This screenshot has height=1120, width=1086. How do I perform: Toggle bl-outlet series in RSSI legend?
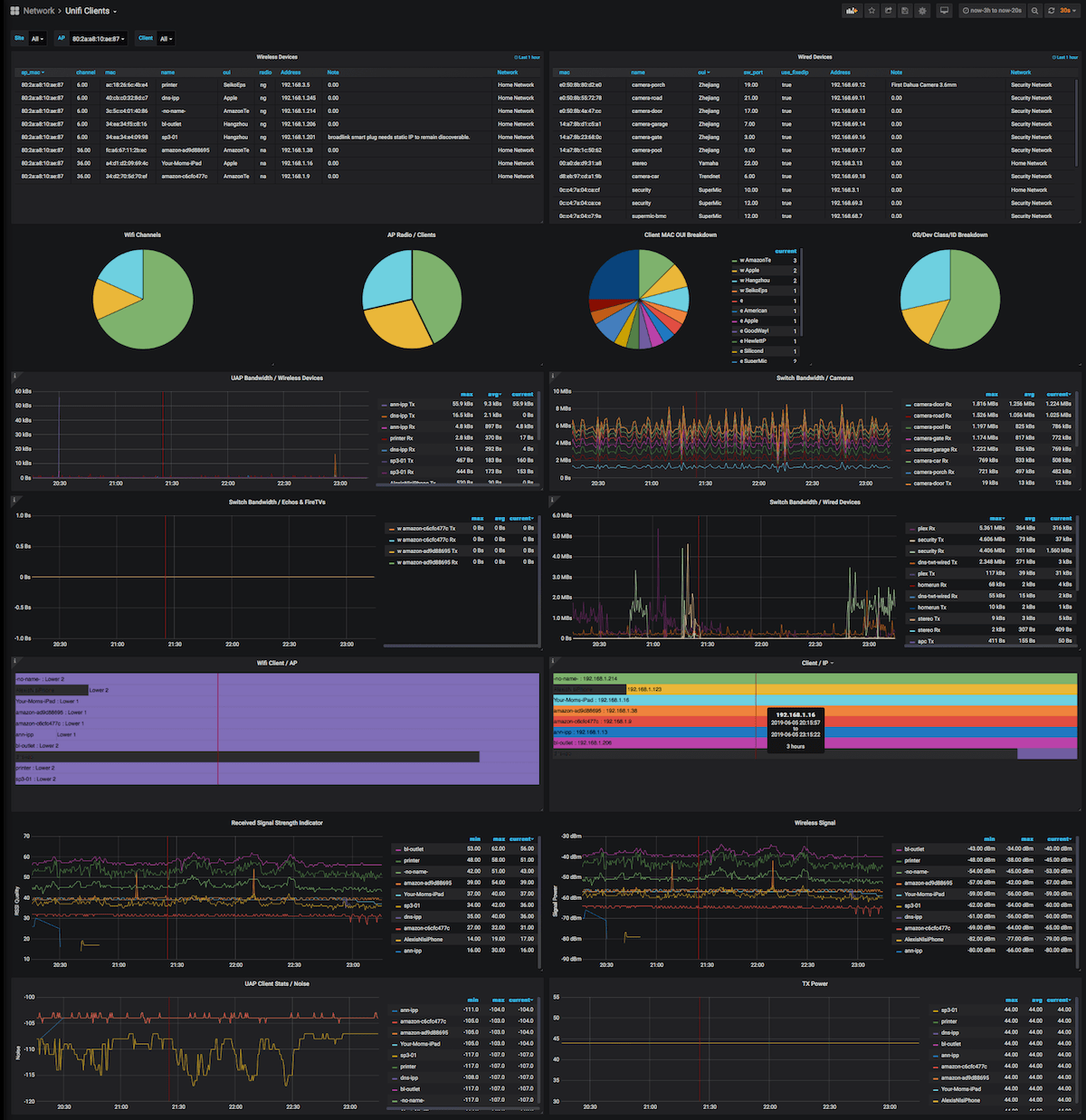pos(414,849)
